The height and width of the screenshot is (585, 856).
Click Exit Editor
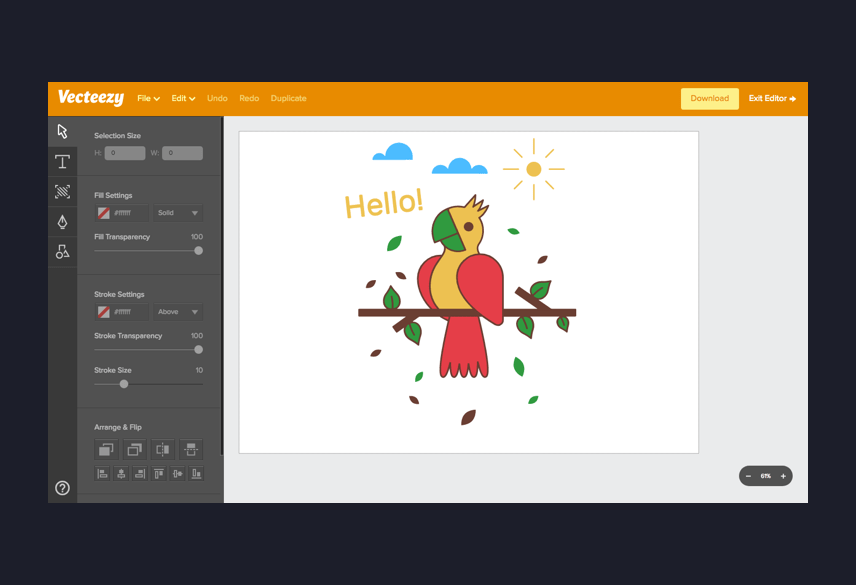[x=771, y=98]
